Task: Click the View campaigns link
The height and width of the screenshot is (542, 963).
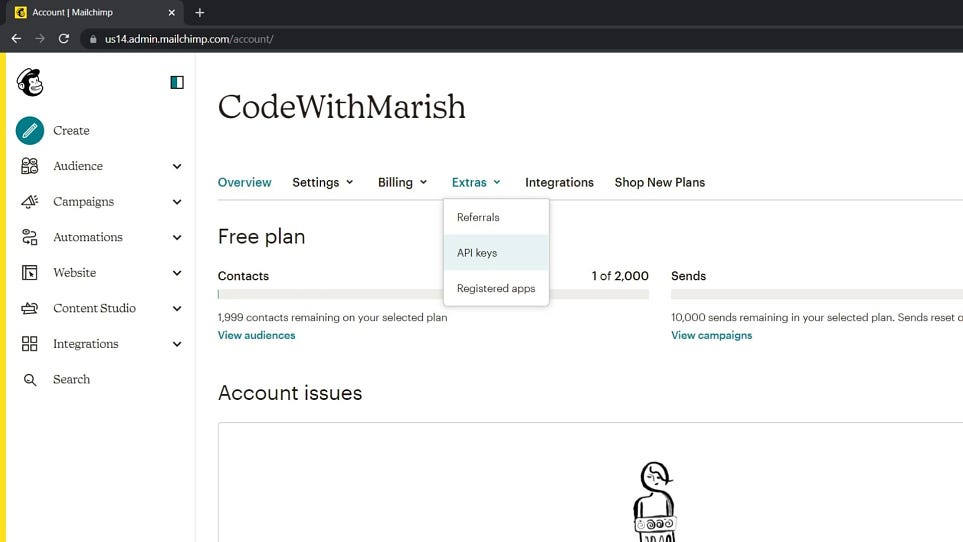Action: tap(711, 335)
